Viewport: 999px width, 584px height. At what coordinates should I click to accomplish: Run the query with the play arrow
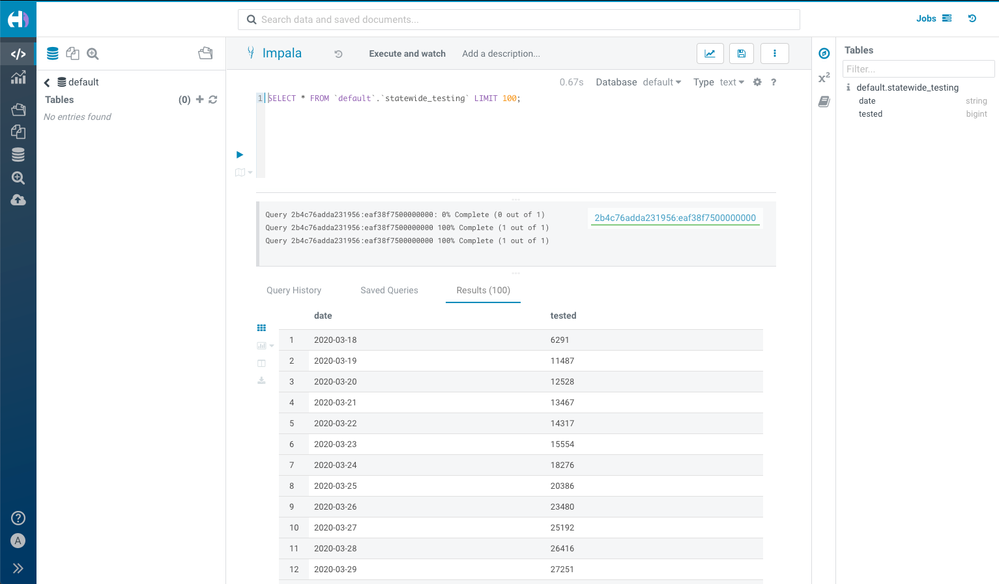240,154
